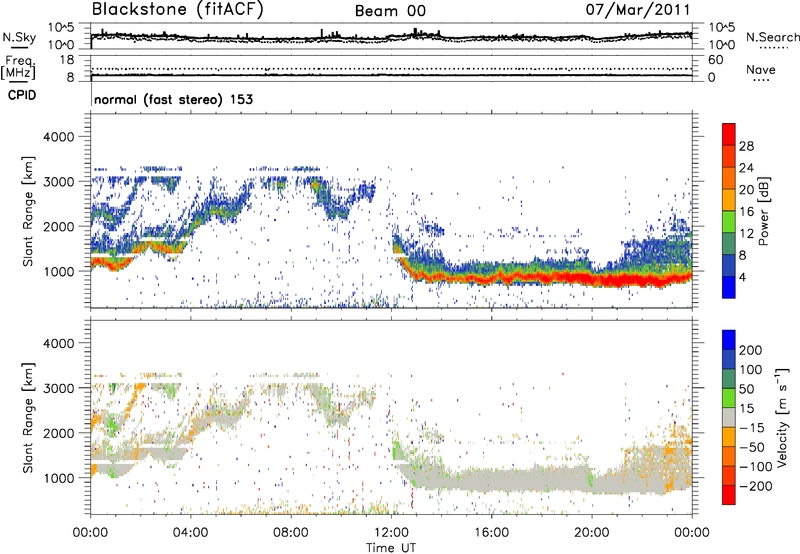The height and width of the screenshot is (554, 800).
Task: Click the Blackstone (fitACF) title
Action: click(x=178, y=10)
